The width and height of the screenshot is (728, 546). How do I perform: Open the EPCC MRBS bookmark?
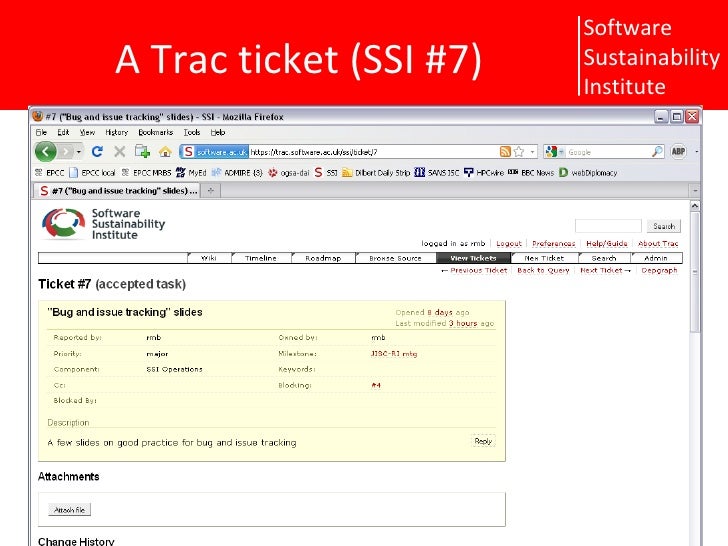pyautogui.click(x=147, y=173)
